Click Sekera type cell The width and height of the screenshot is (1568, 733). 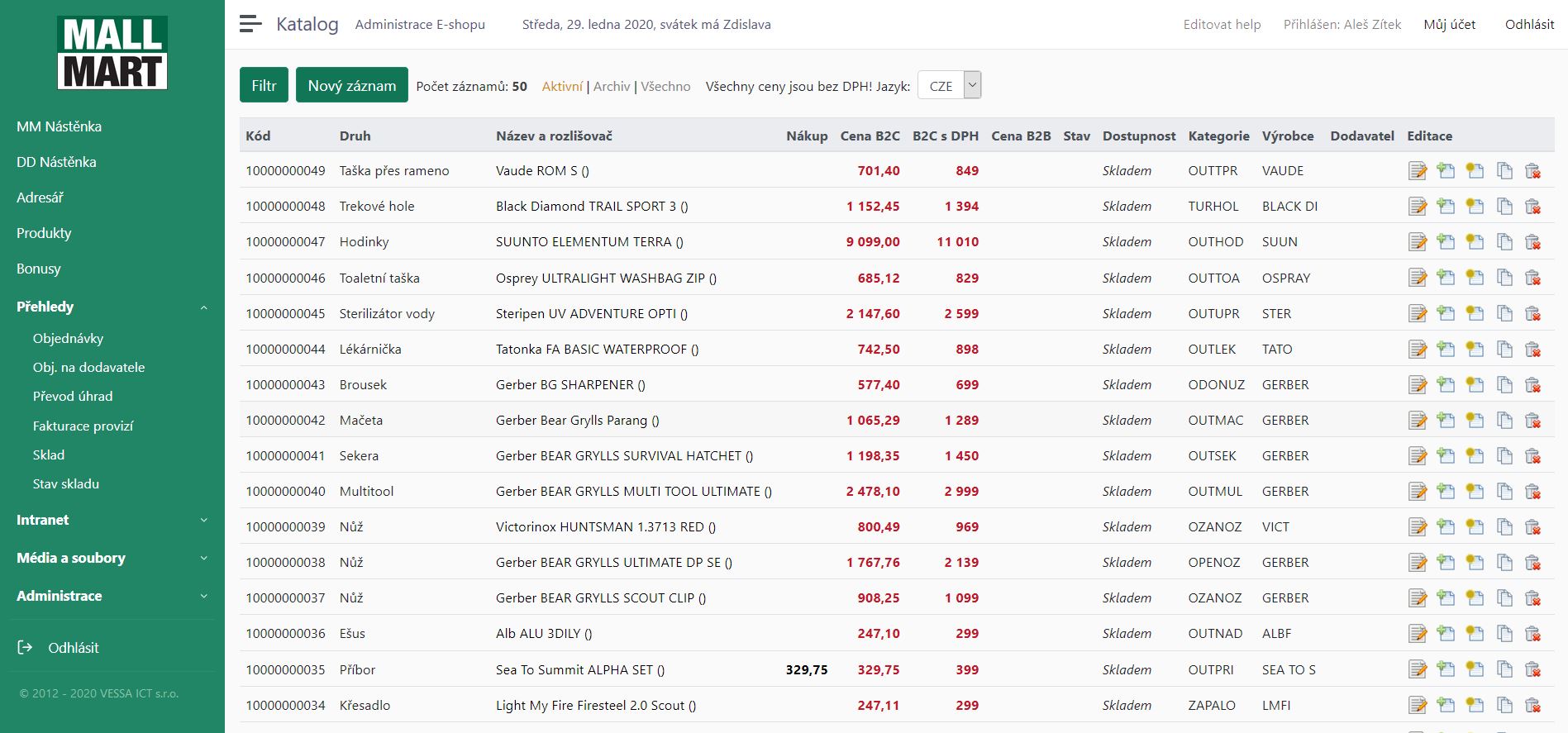(x=359, y=455)
